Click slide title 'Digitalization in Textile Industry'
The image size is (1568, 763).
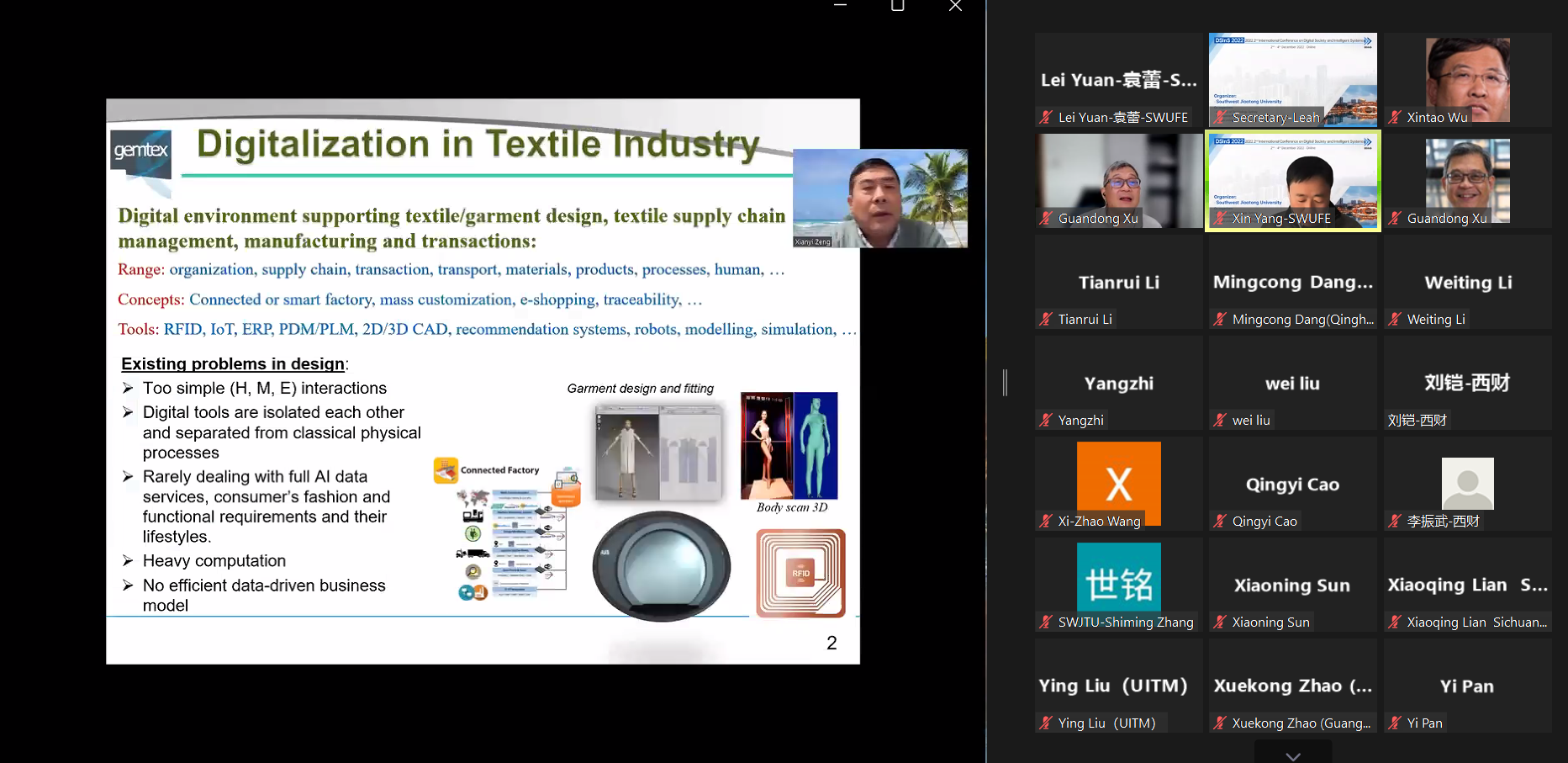tap(478, 145)
